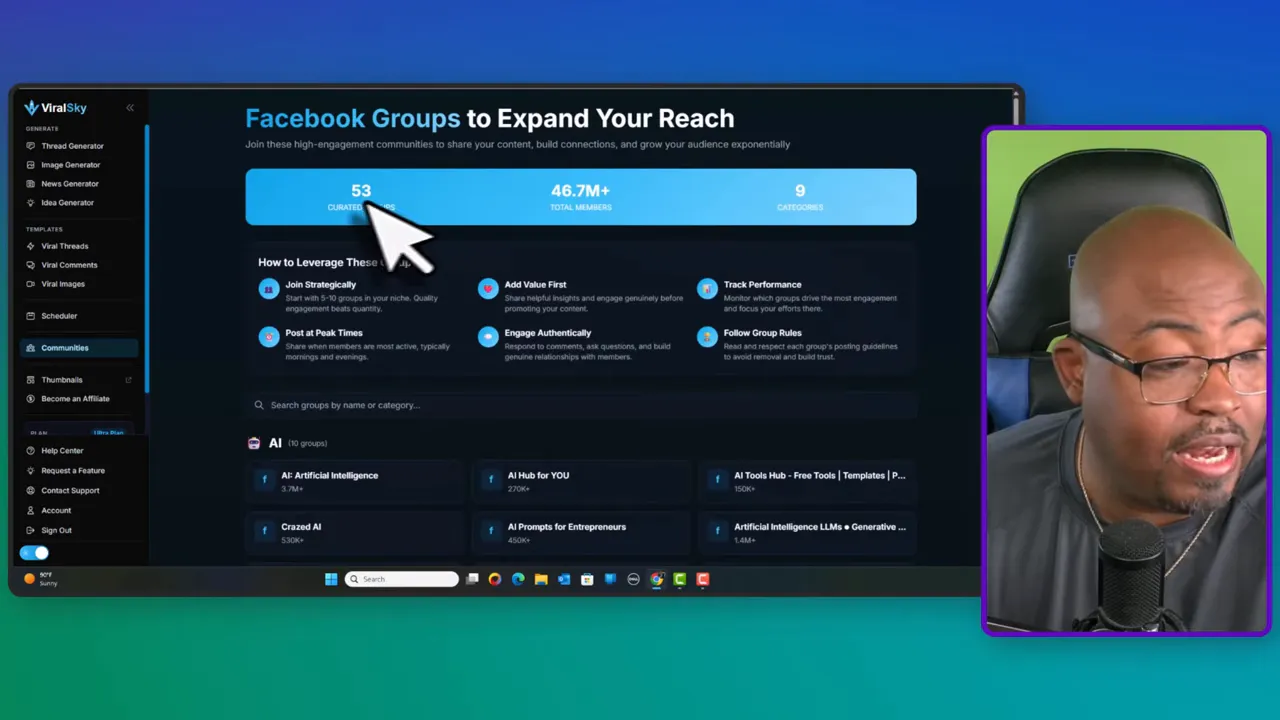Click the sidebar vertical scrollbar
This screenshot has height=720, width=1280.
click(147, 258)
